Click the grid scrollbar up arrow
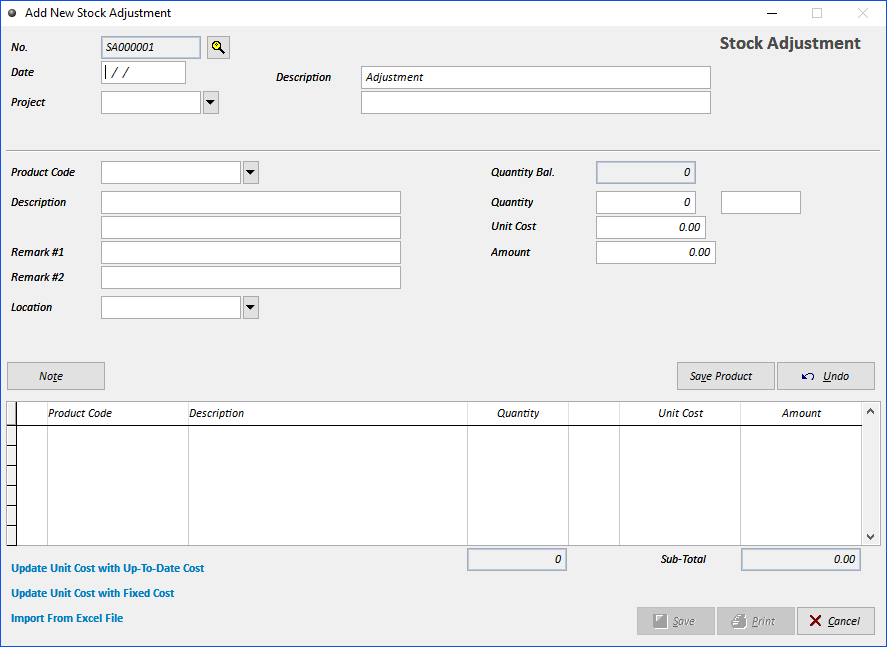The width and height of the screenshot is (887, 647). coord(871,411)
